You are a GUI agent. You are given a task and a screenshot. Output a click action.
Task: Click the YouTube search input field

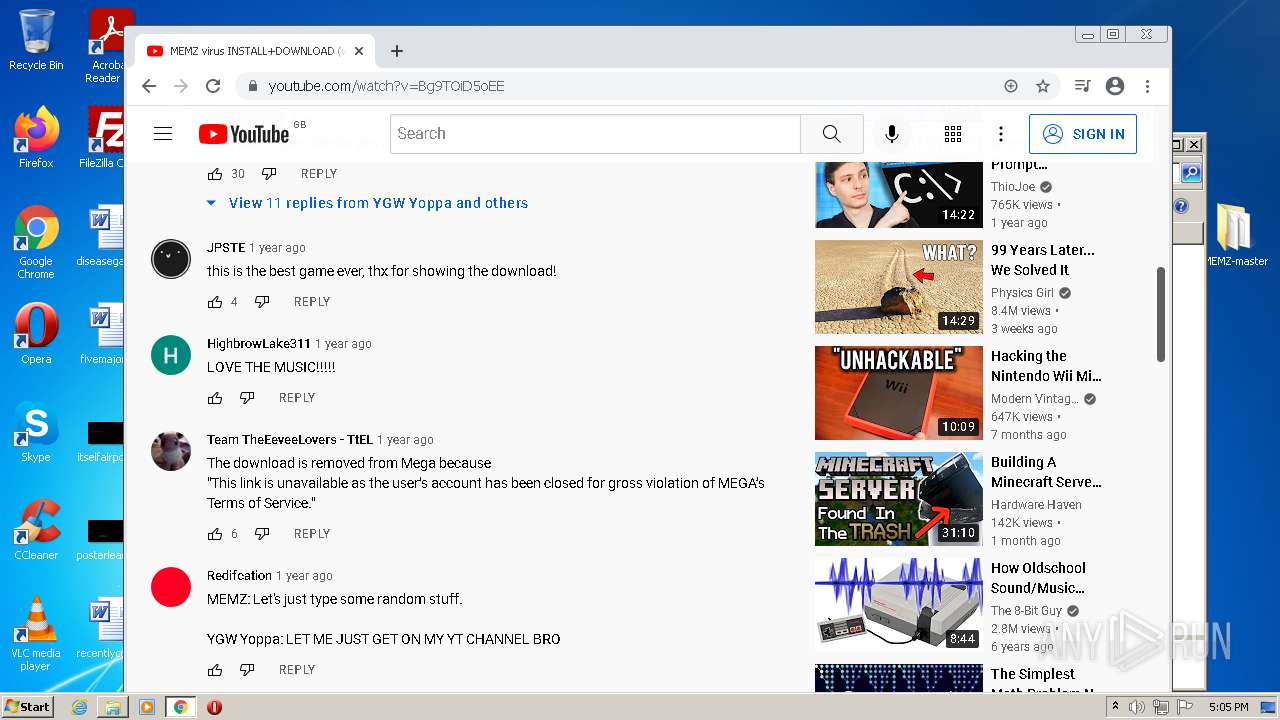pyautogui.click(x=595, y=134)
